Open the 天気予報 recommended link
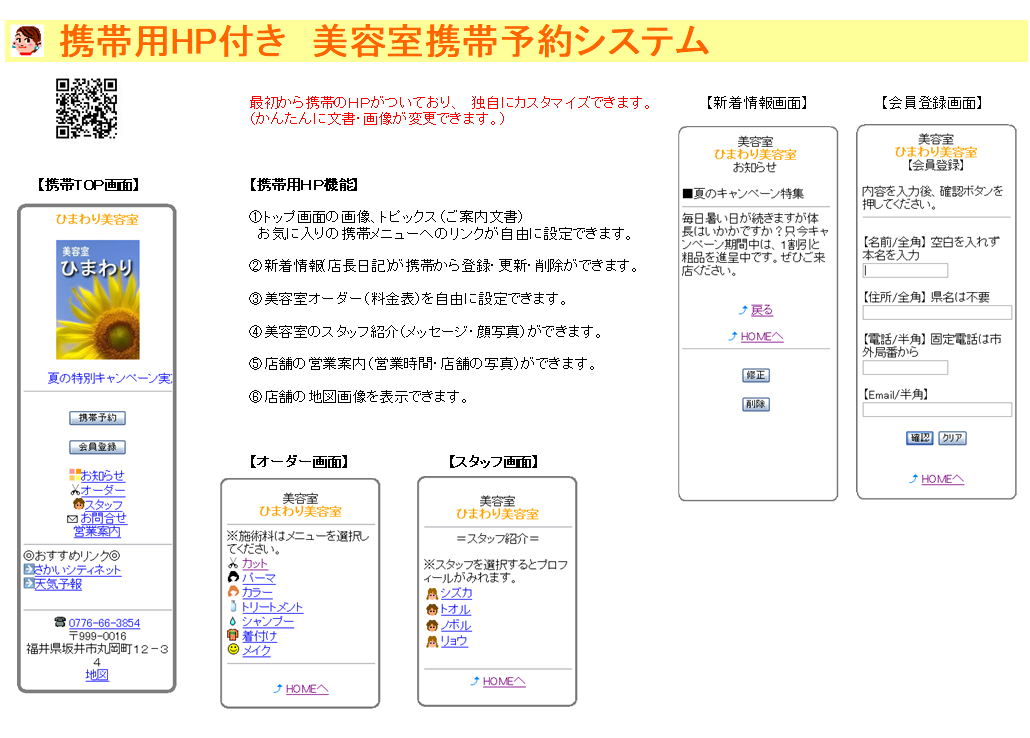The height and width of the screenshot is (738, 1030). tap(58, 584)
